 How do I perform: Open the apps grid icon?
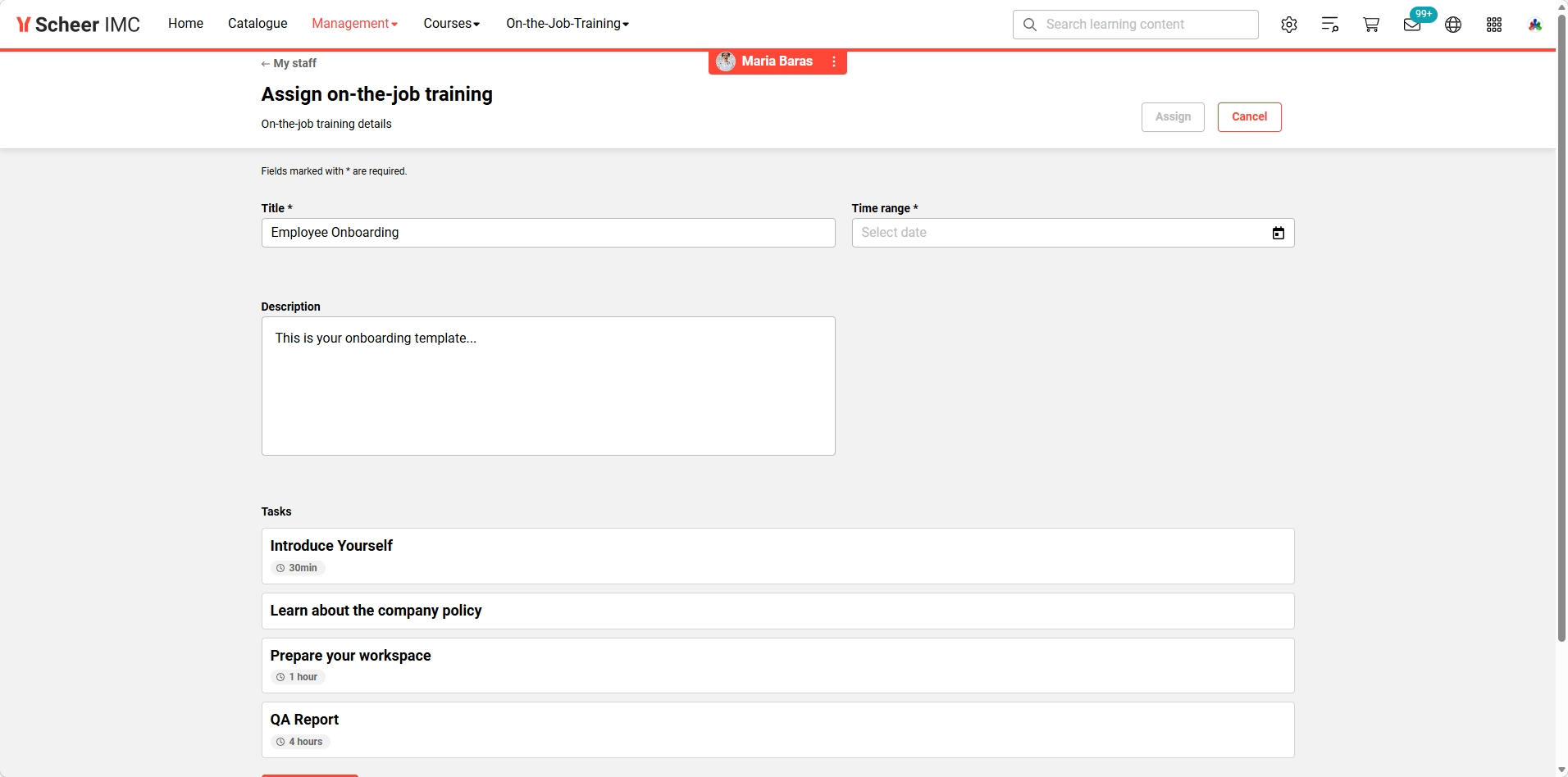coord(1494,25)
